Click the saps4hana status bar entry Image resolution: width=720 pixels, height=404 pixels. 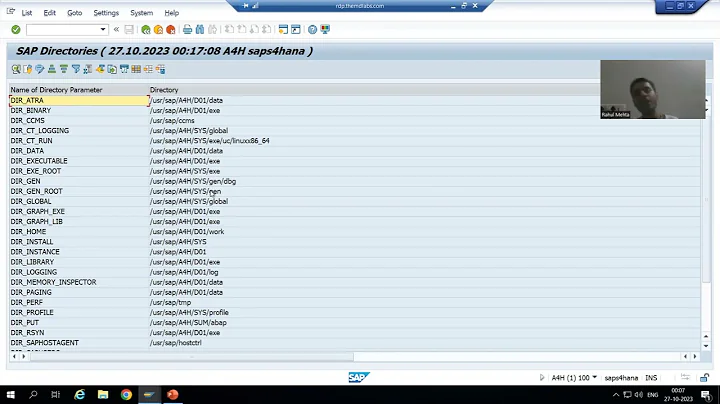(x=621, y=378)
